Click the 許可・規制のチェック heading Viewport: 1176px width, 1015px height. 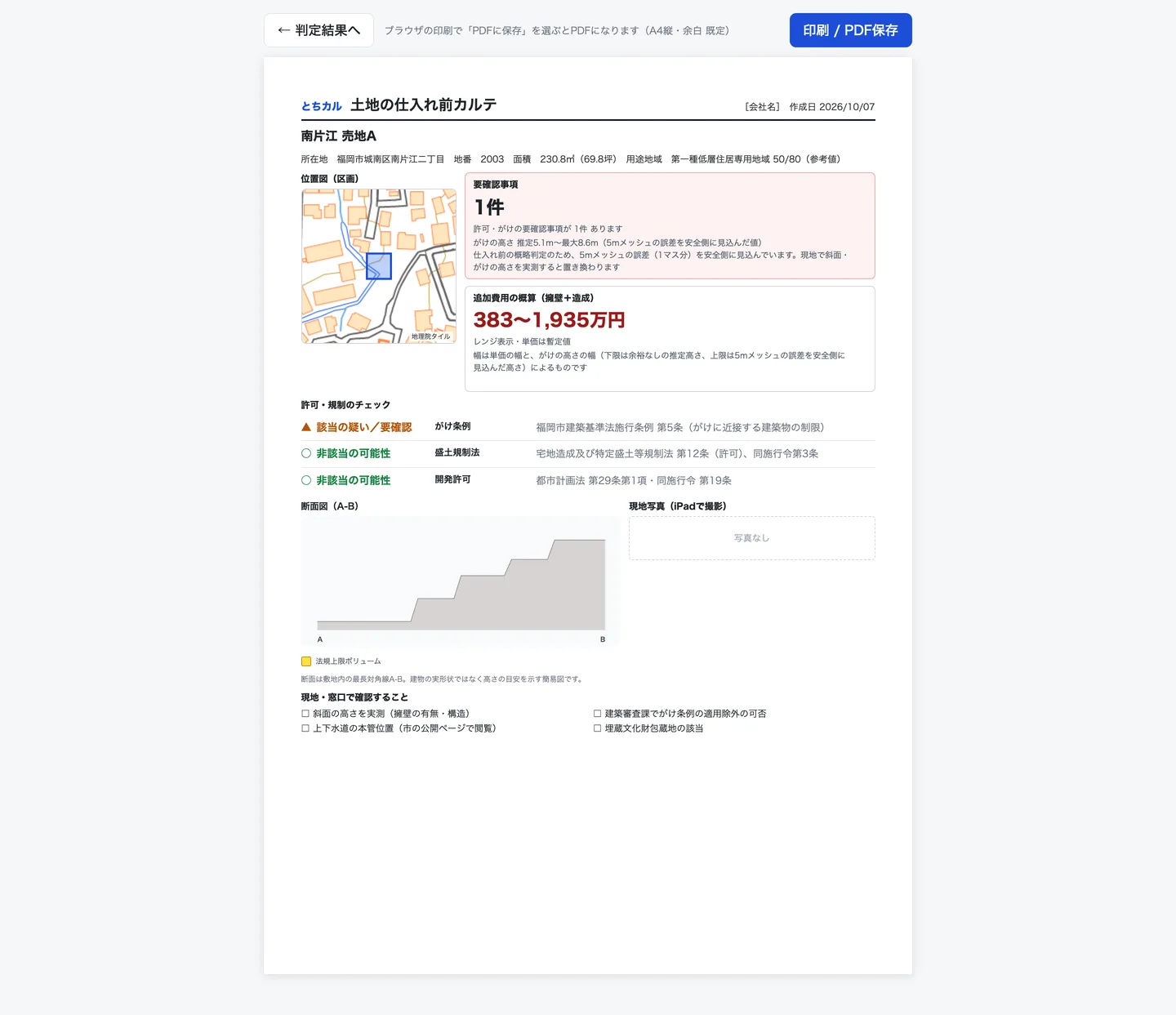pos(345,405)
